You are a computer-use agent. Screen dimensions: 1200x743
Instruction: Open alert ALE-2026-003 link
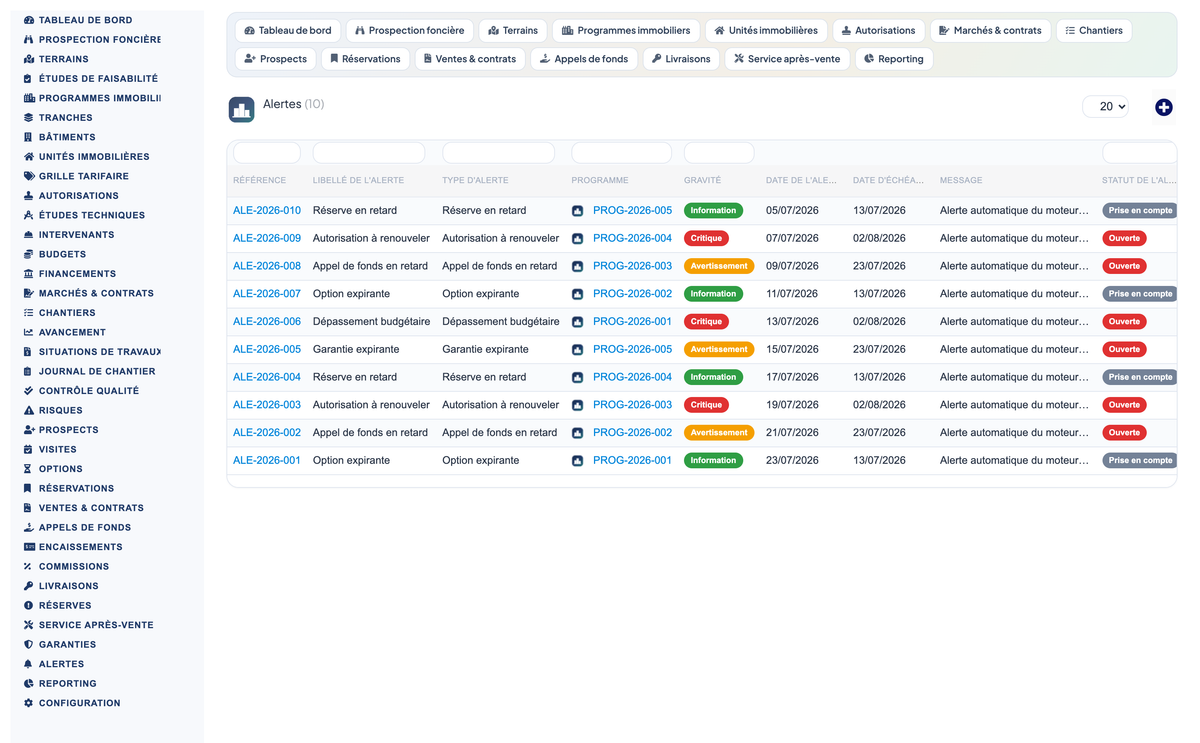tap(267, 405)
